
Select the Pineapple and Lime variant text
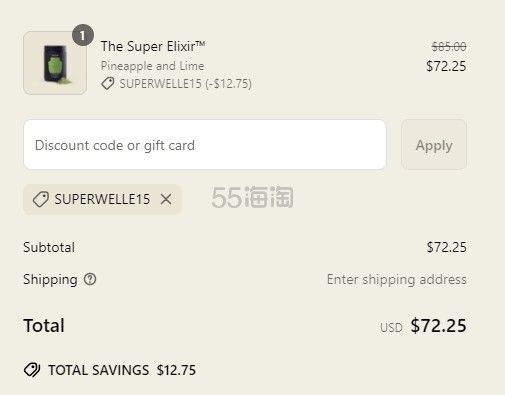[x=152, y=66]
